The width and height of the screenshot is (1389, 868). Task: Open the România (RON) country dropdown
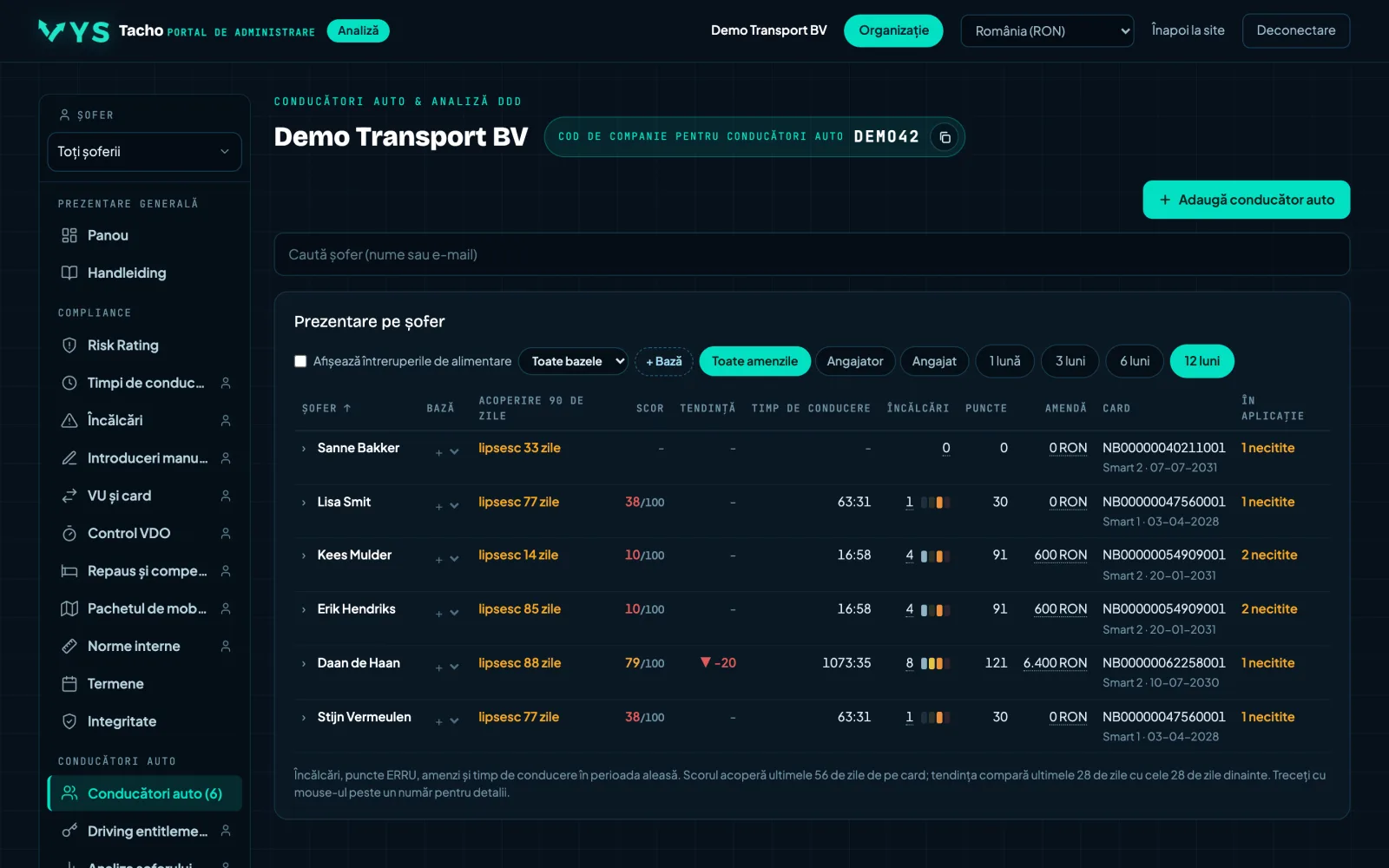tap(1047, 31)
